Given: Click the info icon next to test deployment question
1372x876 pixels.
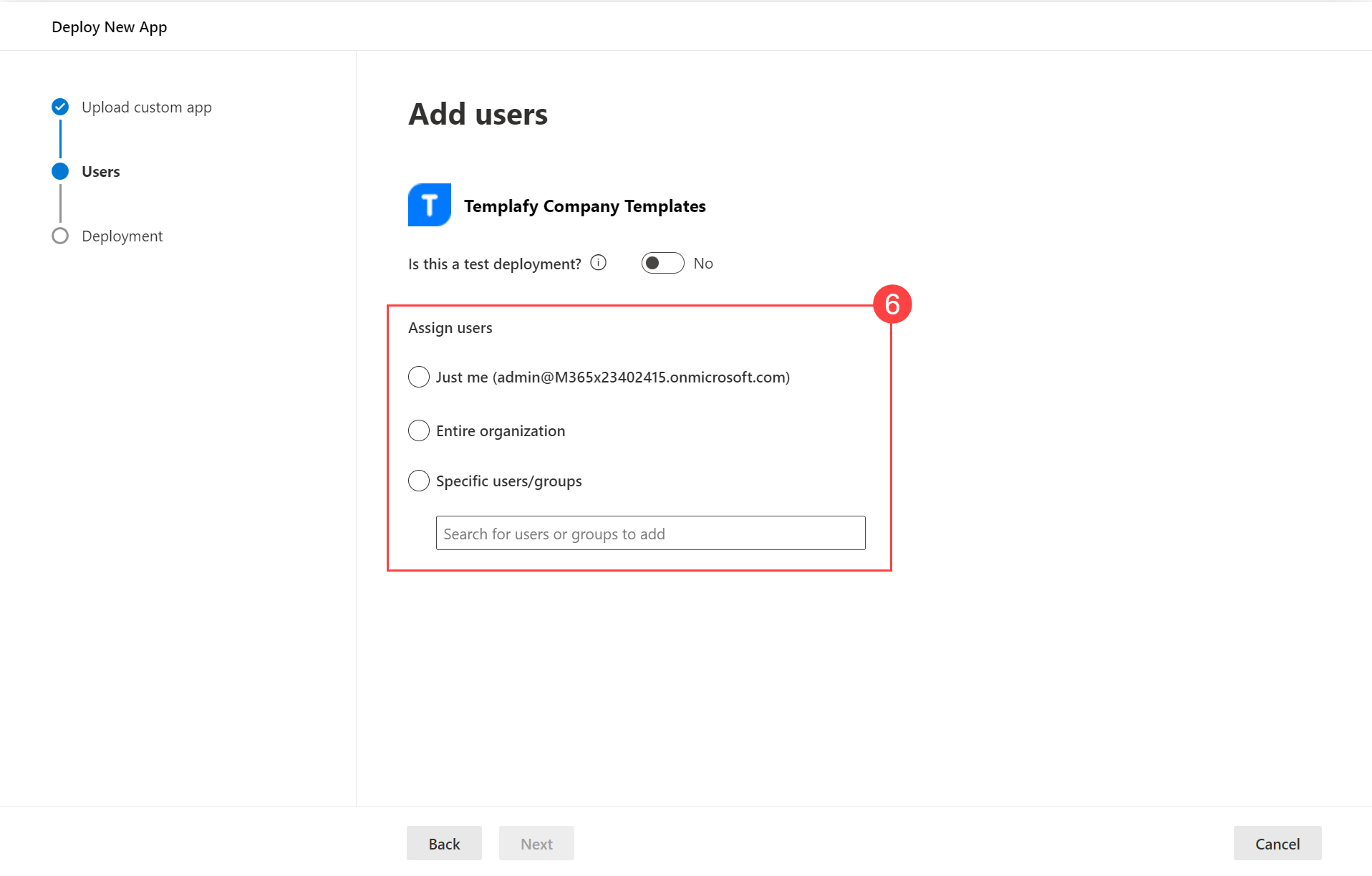Looking at the screenshot, I should click(x=598, y=262).
